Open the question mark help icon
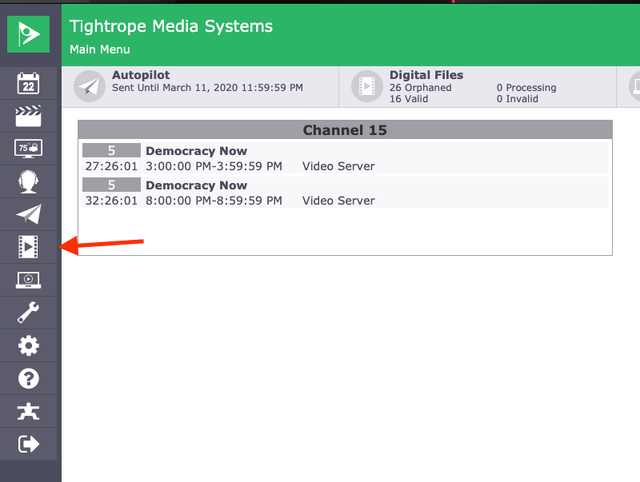 point(28,378)
